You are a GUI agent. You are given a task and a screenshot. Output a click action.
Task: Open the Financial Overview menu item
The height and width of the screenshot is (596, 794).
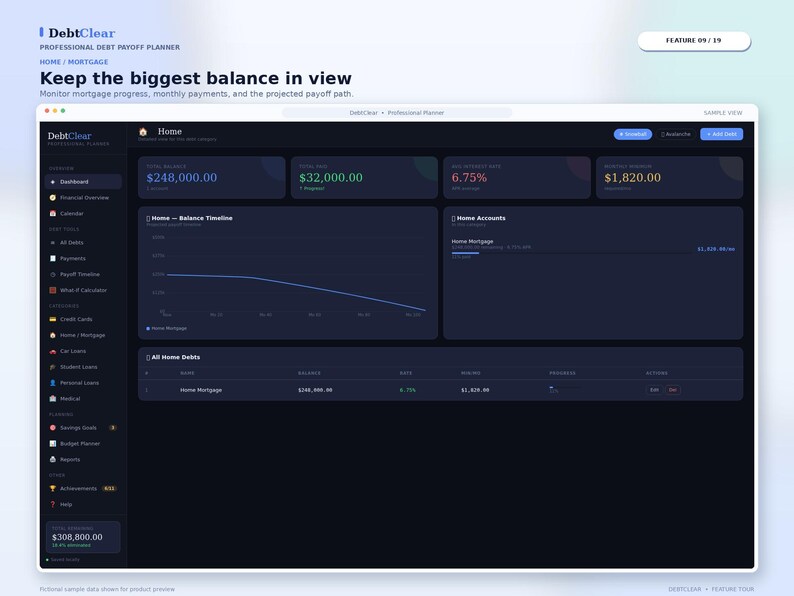tap(83, 197)
